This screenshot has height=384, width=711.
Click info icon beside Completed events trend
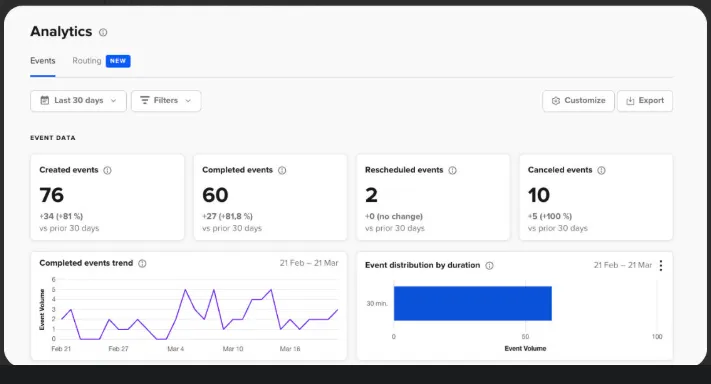click(x=142, y=263)
